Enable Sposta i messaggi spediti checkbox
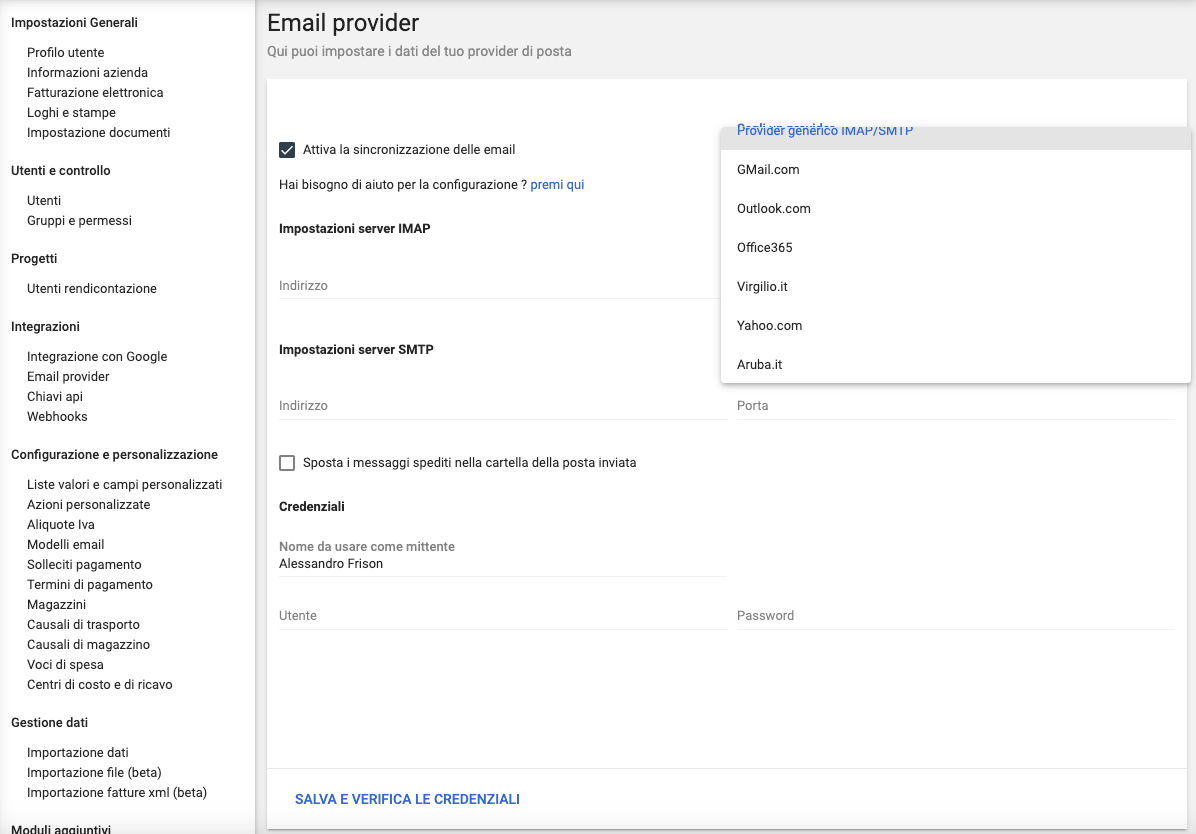 [288, 463]
